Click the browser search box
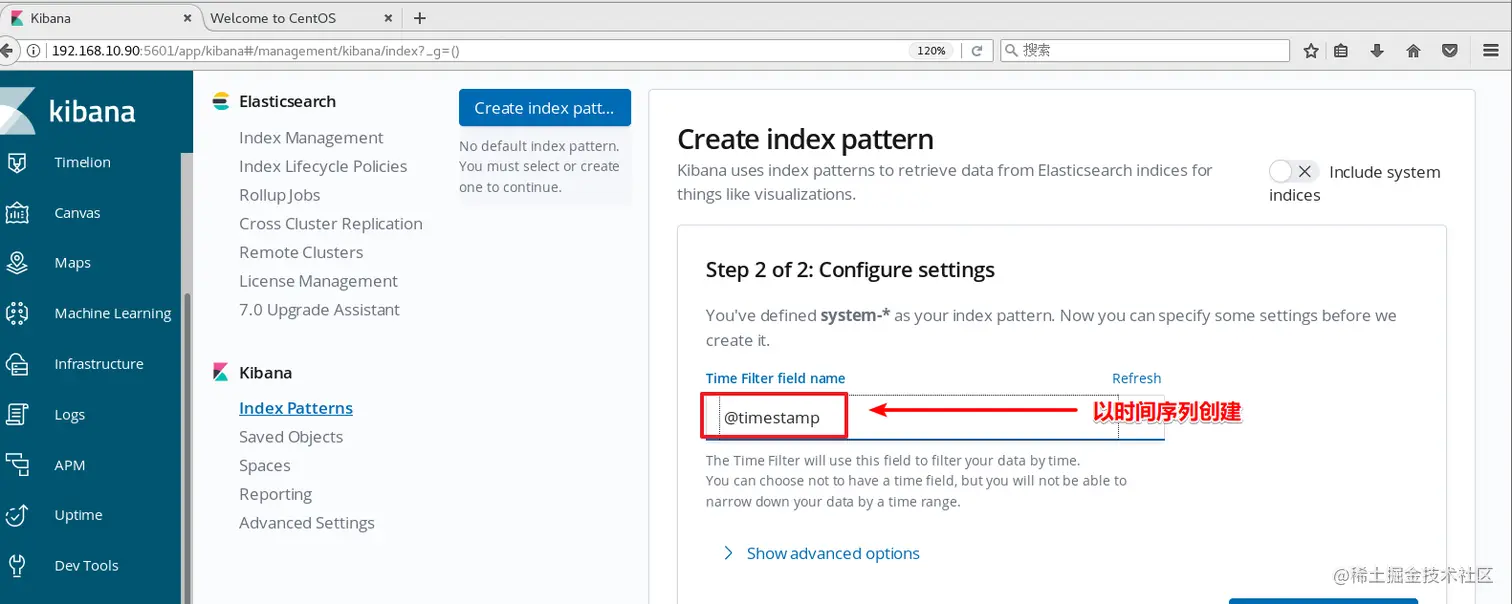The height and width of the screenshot is (604, 1512). [1146, 50]
